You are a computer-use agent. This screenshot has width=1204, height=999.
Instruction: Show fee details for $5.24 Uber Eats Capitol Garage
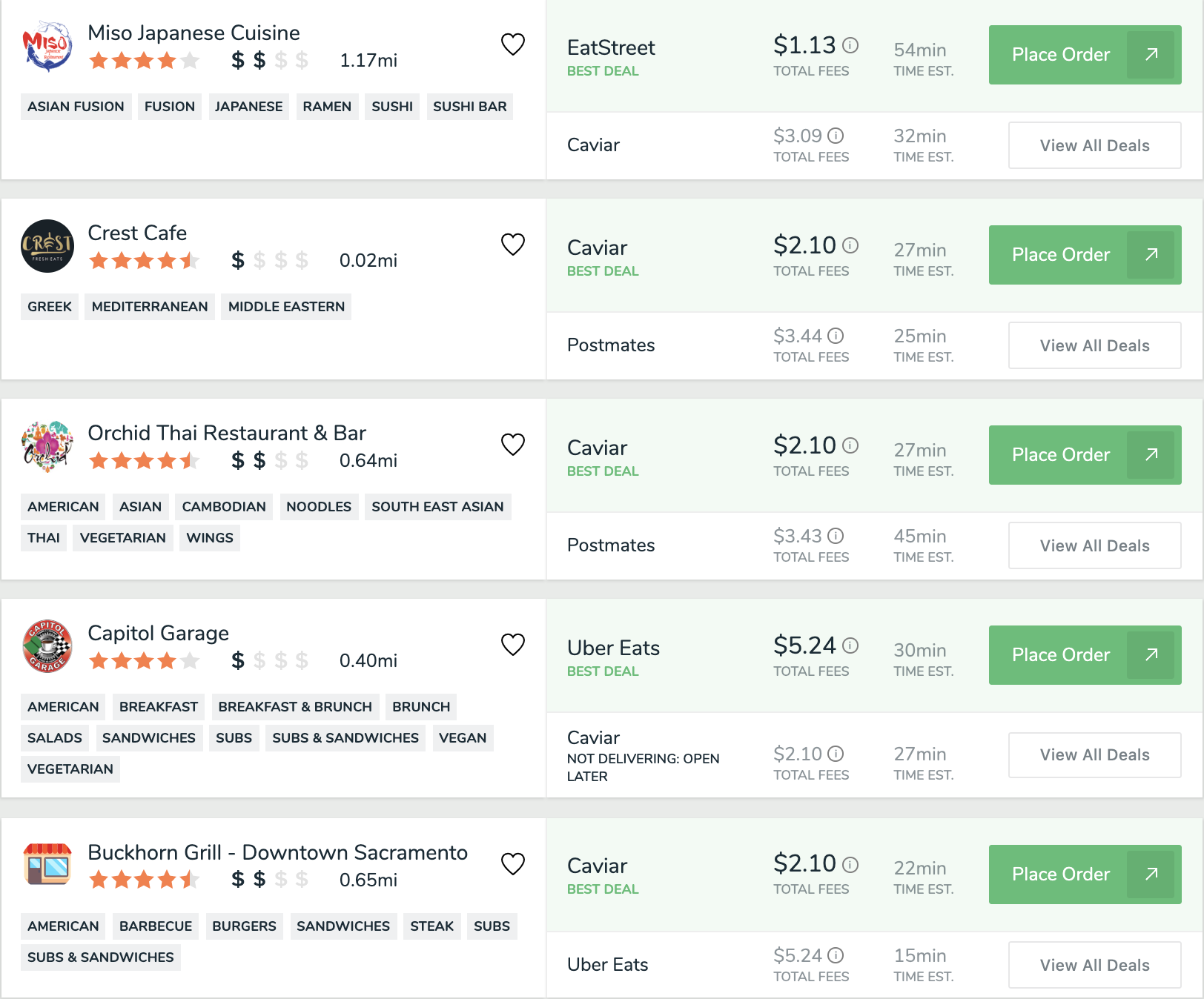point(851,645)
